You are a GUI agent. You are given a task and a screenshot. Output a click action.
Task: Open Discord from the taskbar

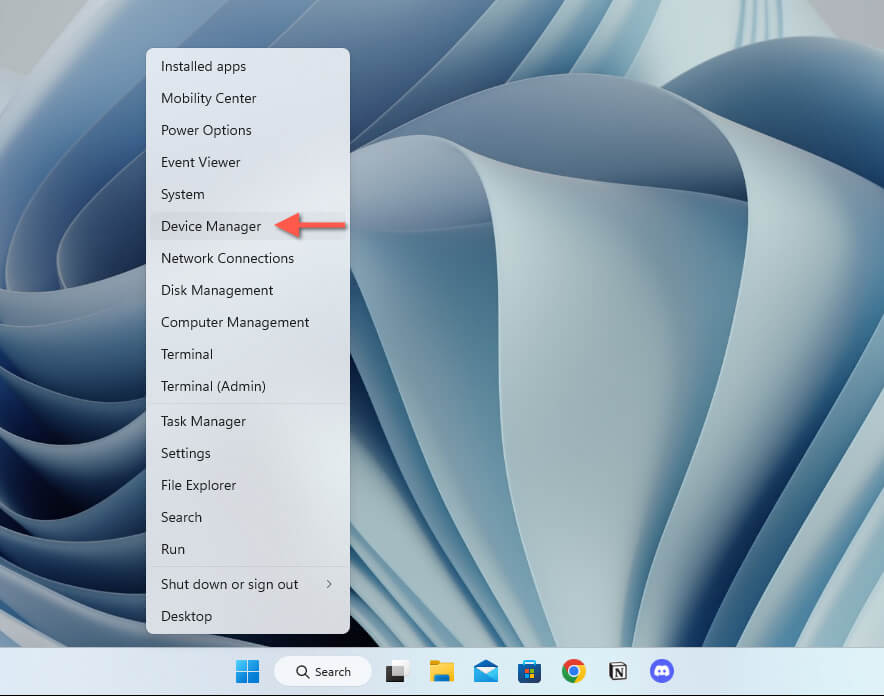click(661, 671)
